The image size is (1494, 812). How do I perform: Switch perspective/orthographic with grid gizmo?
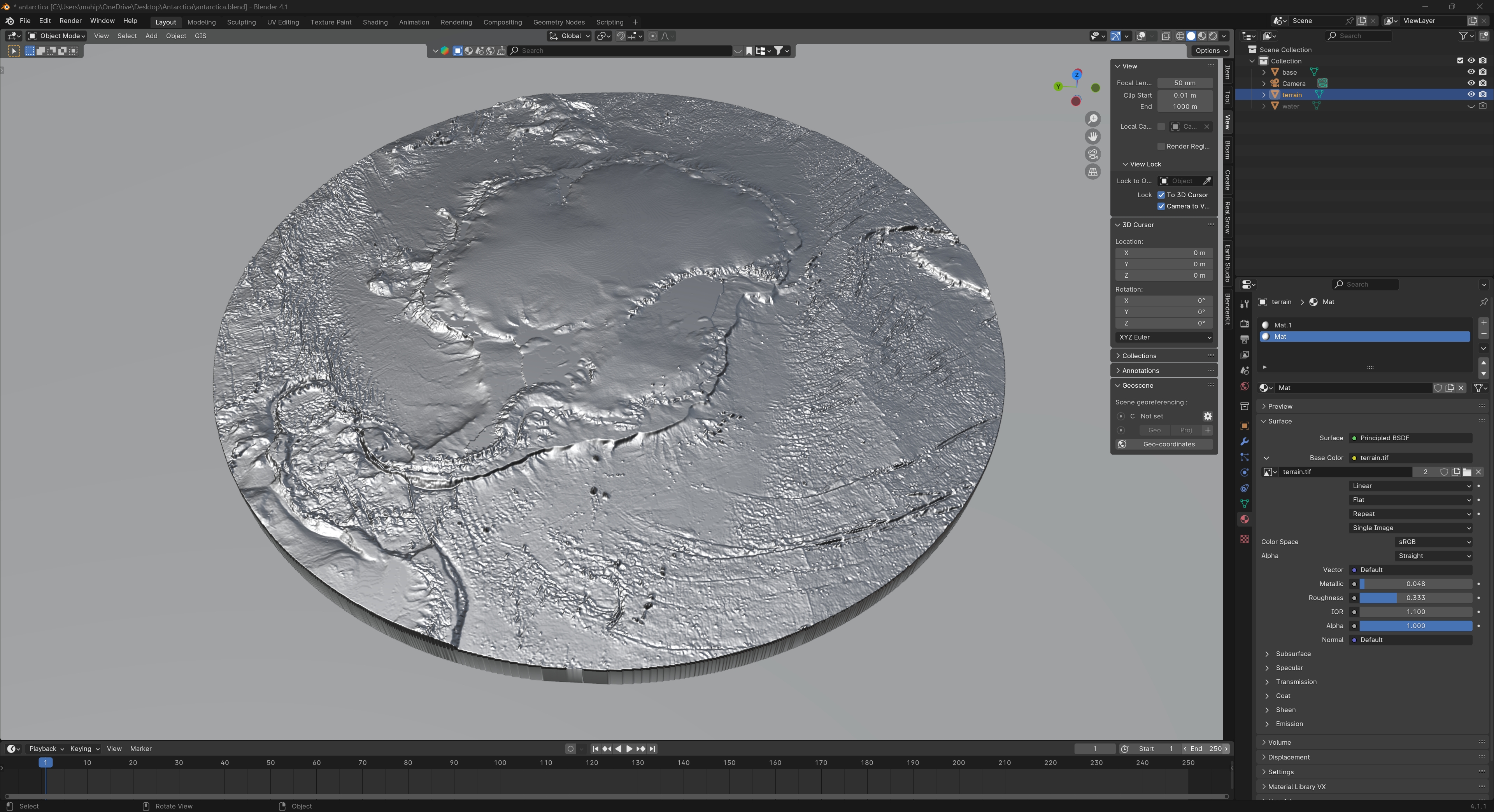coord(1092,171)
